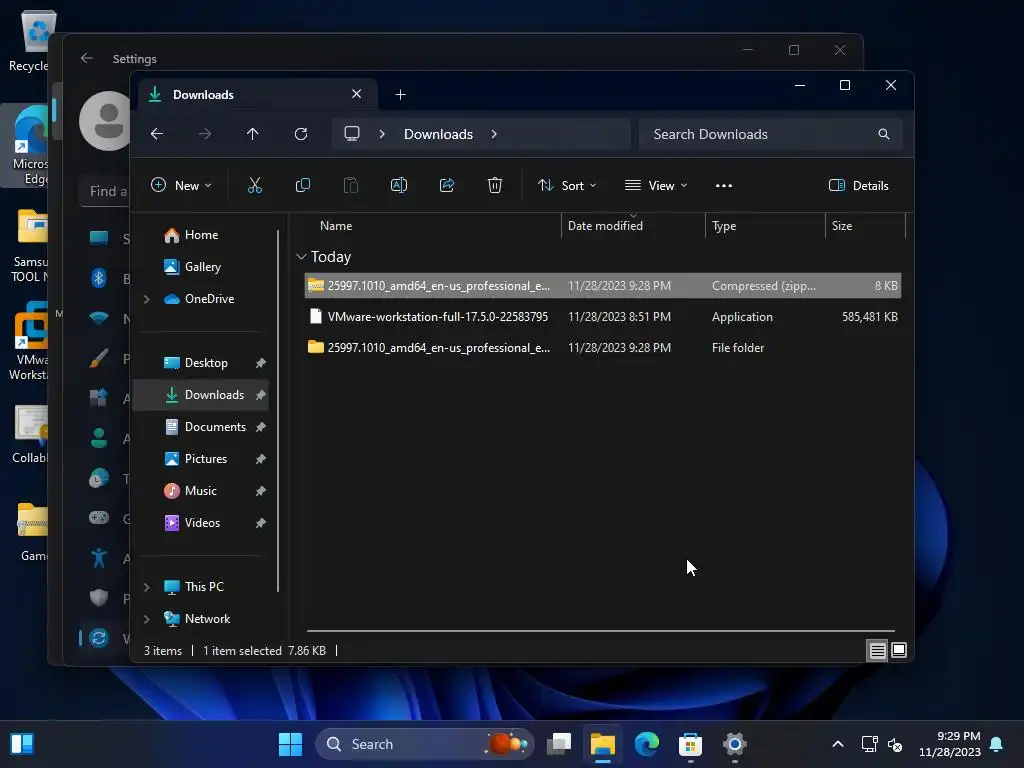The height and width of the screenshot is (768, 1024).
Task: Go up one folder level arrow
Action: 253,134
